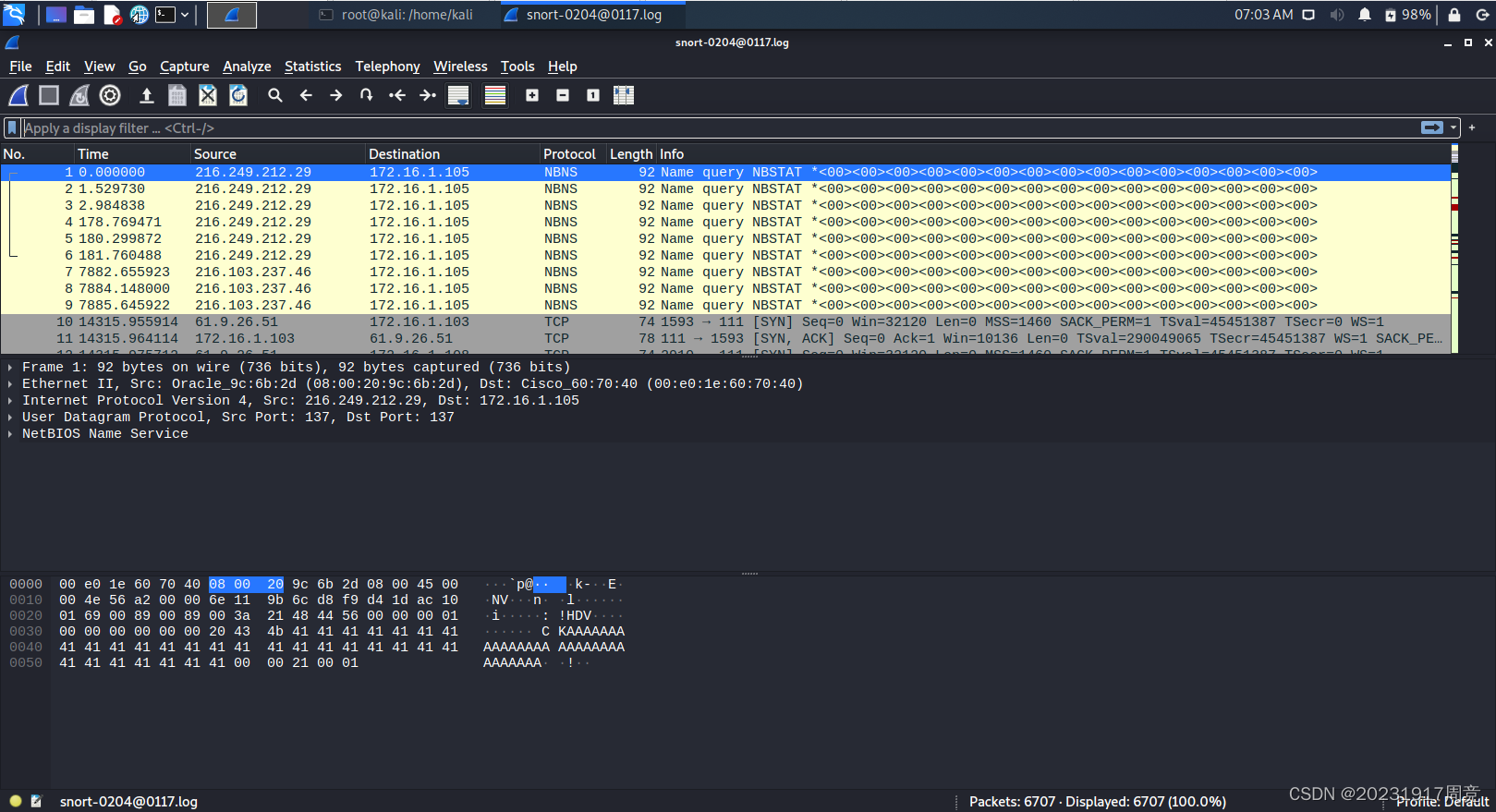Start capturing packets with shark fin icon
The image size is (1496, 812).
click(x=18, y=95)
